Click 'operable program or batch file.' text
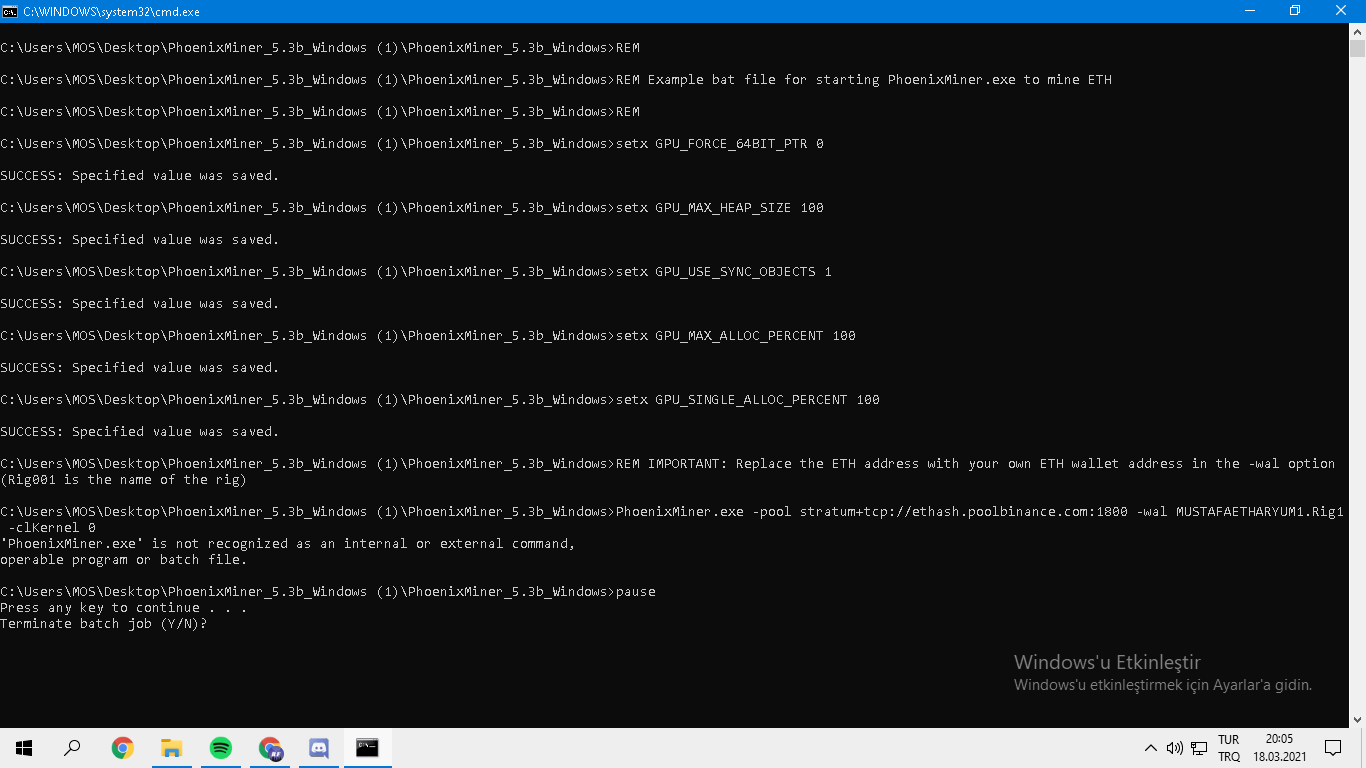1366x768 pixels. 124,560
